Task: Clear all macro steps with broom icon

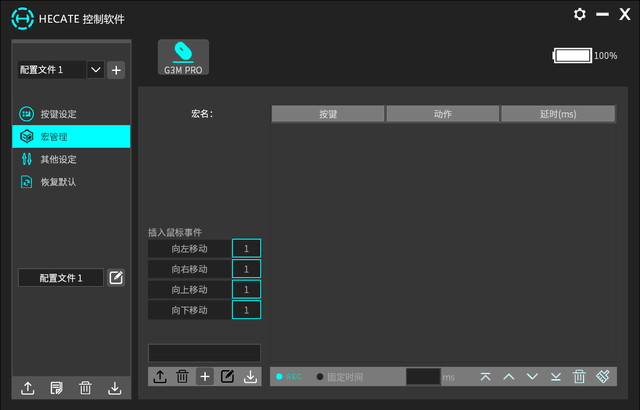Action: (x=603, y=376)
